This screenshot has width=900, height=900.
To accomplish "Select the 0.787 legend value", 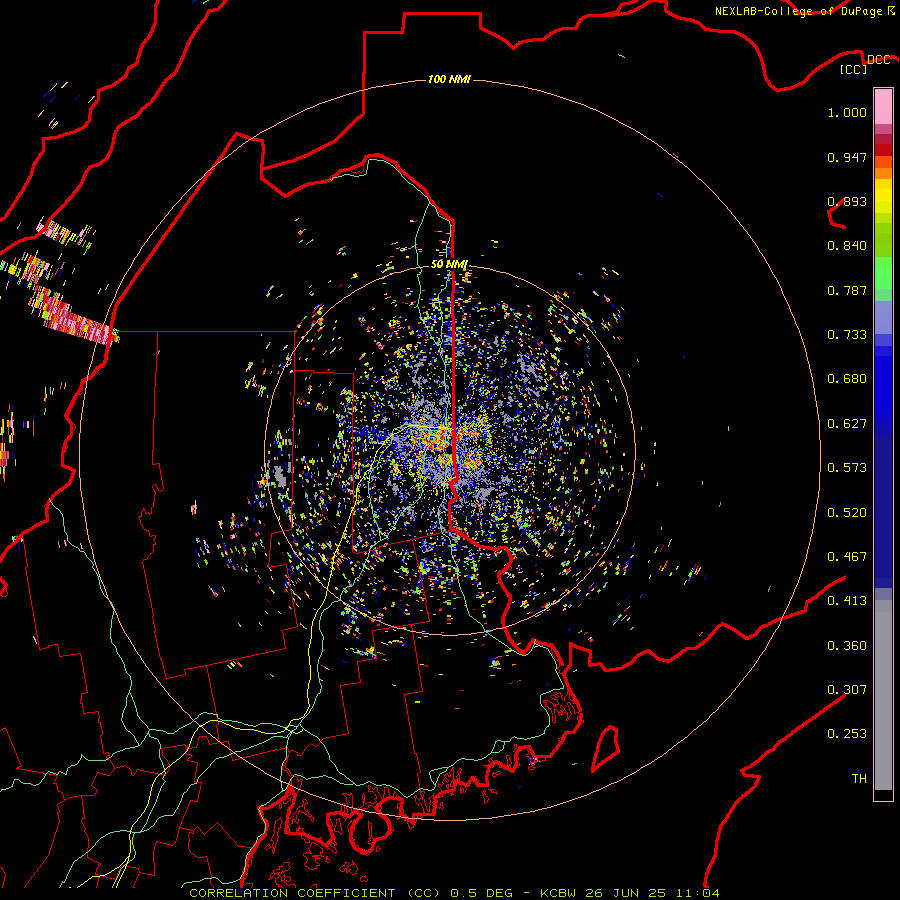I will tap(847, 290).
